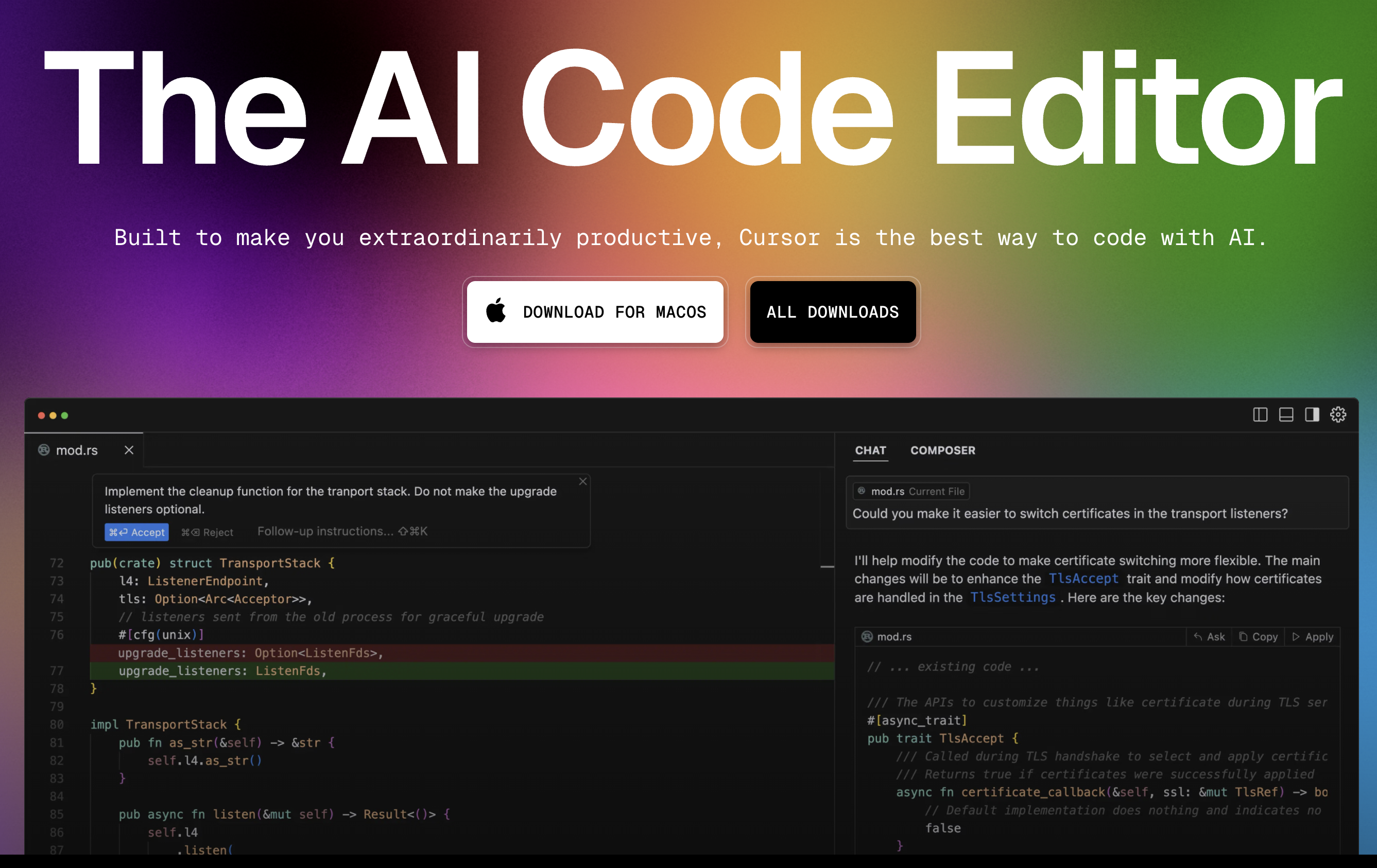Open the settings gear icon
The image size is (1377, 868).
coord(1337,414)
